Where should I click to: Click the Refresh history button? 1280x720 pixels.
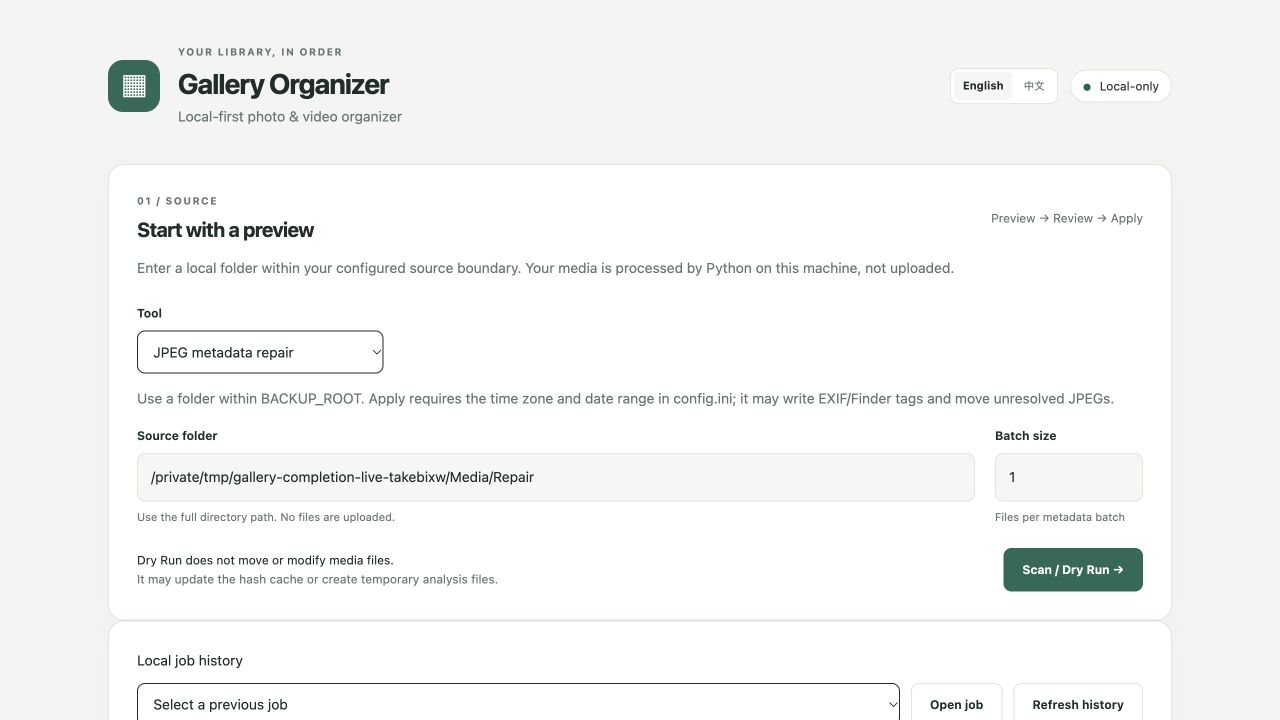[x=1078, y=704]
